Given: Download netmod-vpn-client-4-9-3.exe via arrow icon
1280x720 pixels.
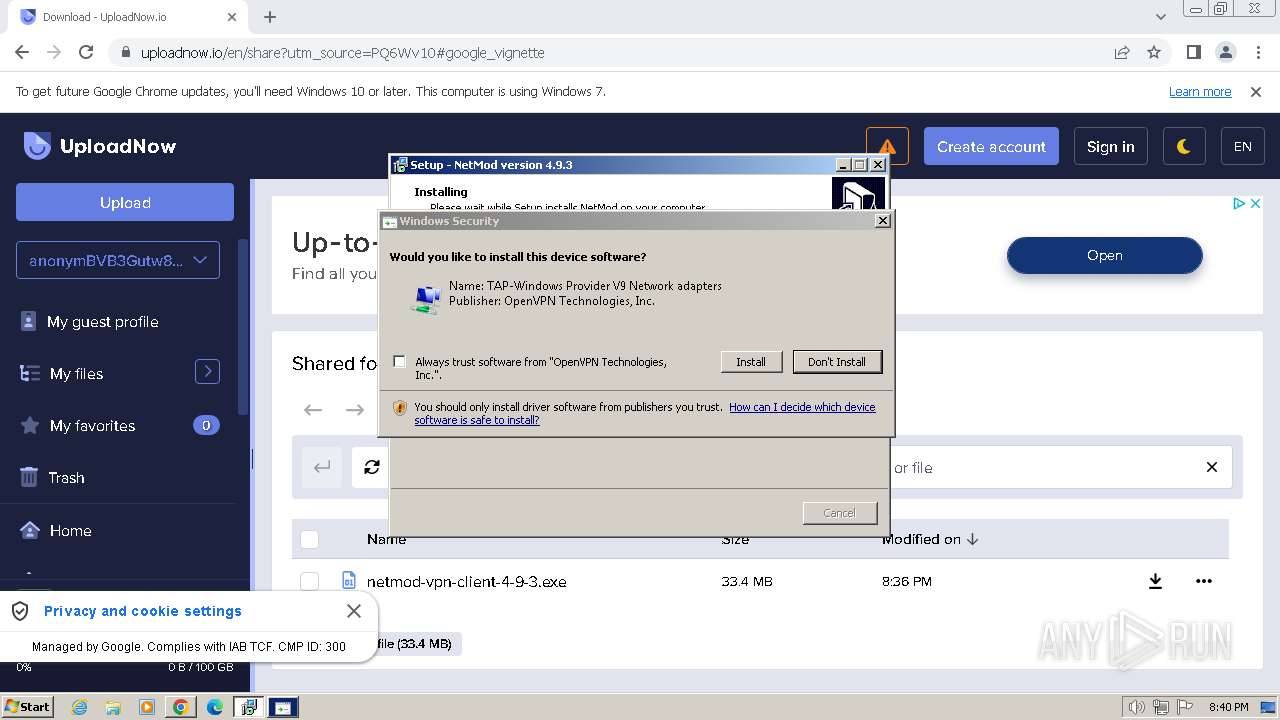Looking at the screenshot, I should click(x=1155, y=581).
